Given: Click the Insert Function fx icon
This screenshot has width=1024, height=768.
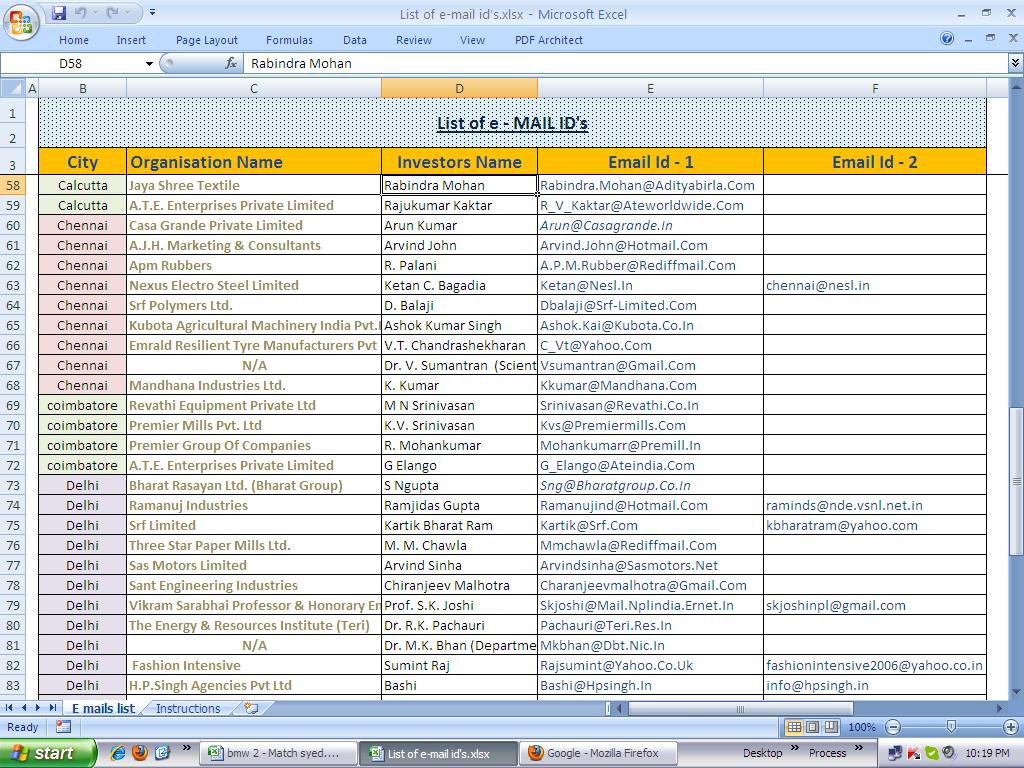Looking at the screenshot, I should (x=231, y=63).
